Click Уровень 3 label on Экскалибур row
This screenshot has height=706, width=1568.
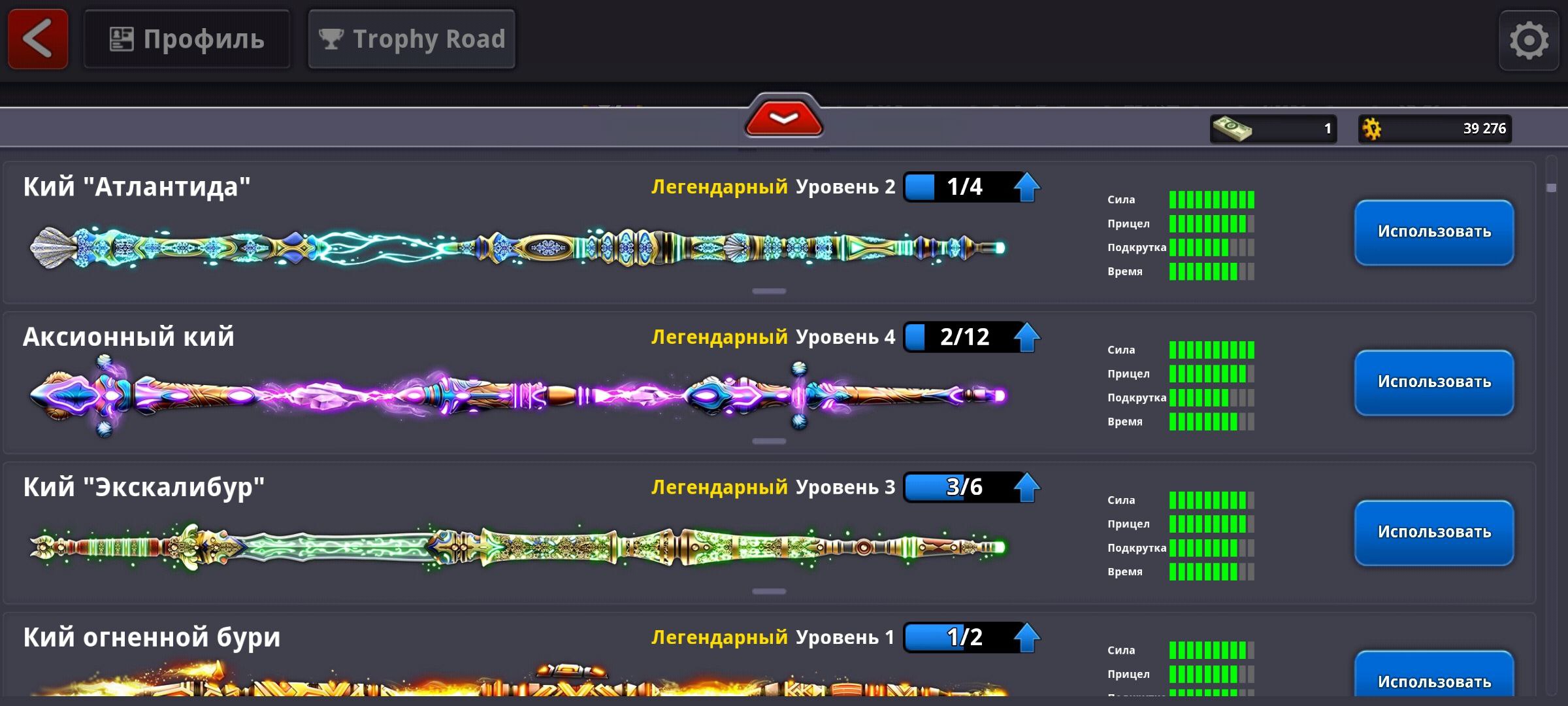(x=845, y=488)
